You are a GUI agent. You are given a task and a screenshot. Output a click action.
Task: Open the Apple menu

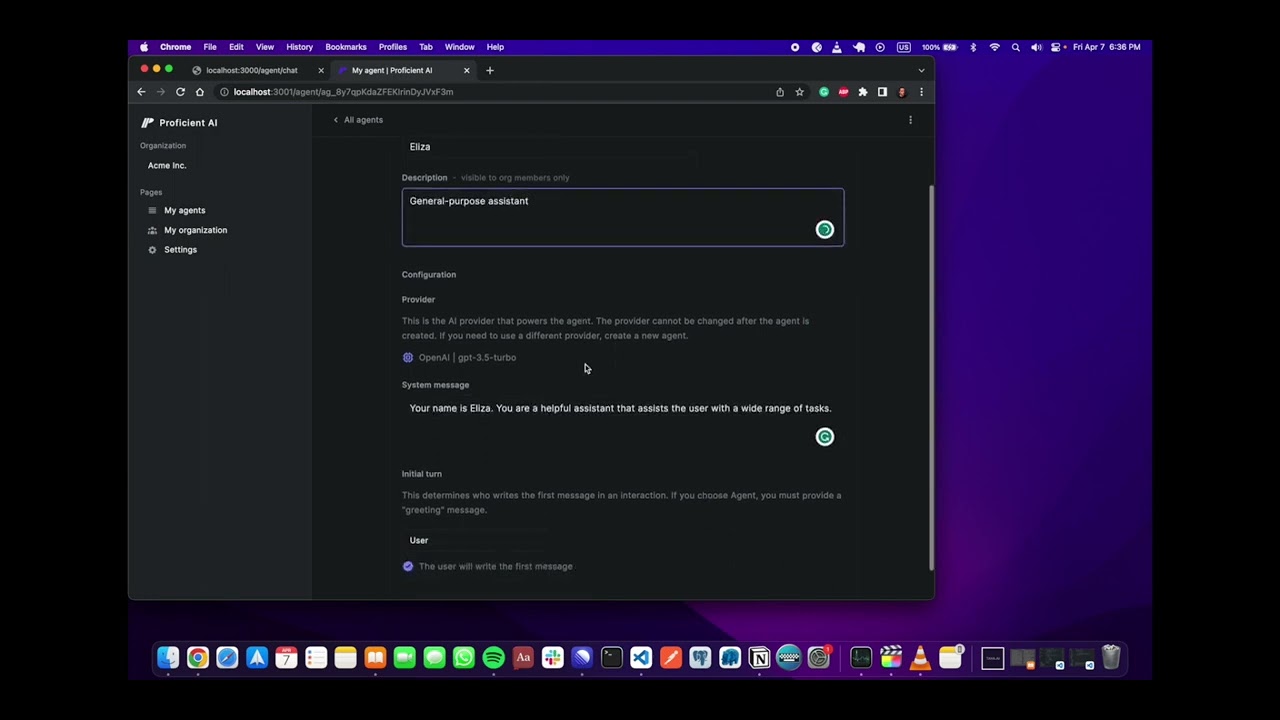(144, 47)
